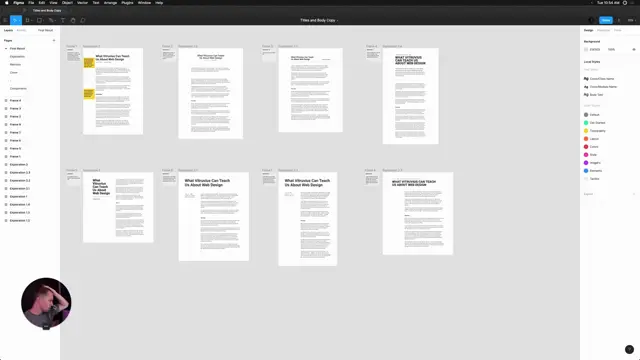
Task: Open the File menu
Action: click(x=31, y=2)
